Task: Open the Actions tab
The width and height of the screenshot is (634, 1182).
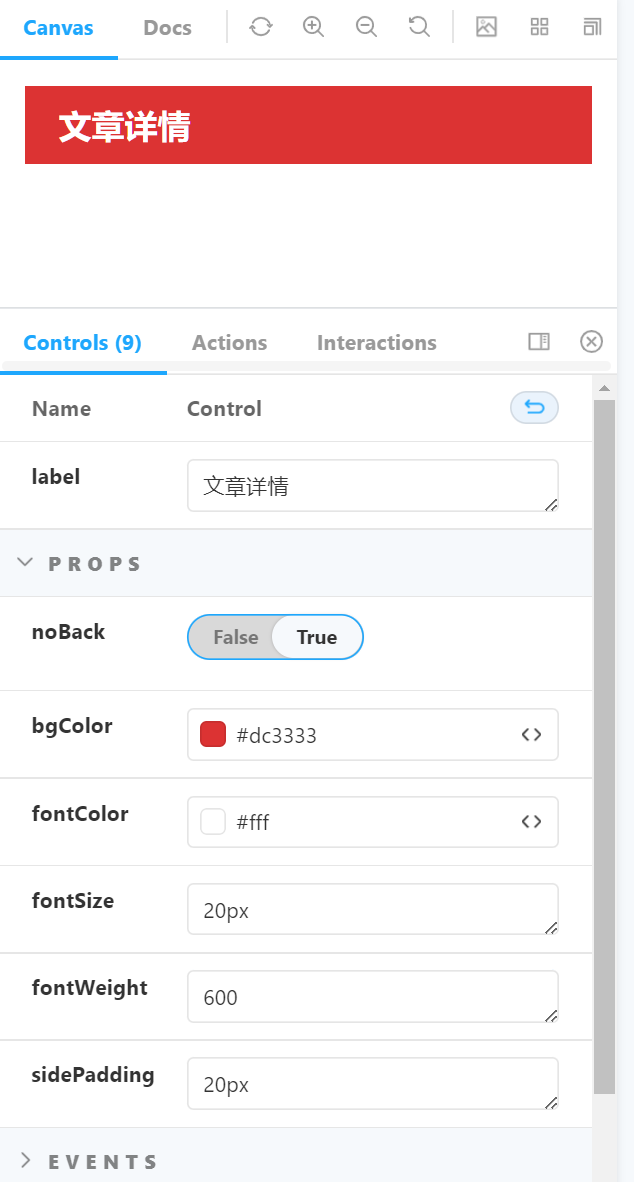Action: click(x=229, y=343)
